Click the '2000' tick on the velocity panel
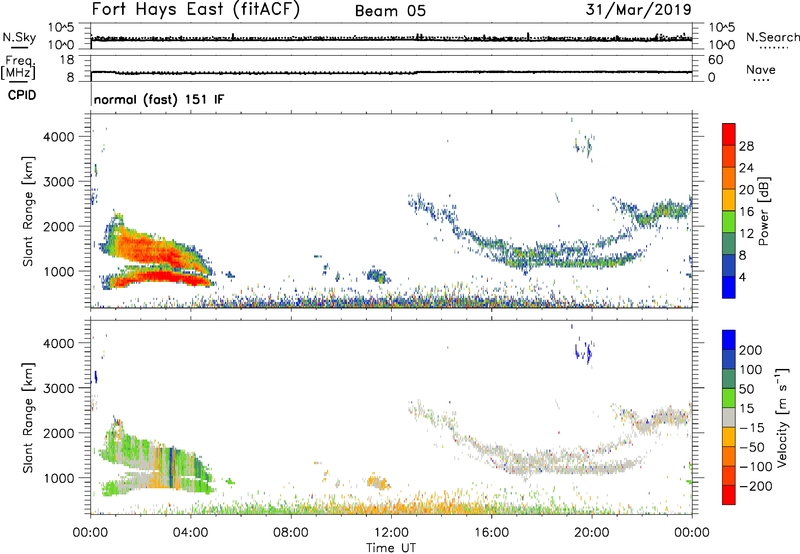 (x=58, y=433)
